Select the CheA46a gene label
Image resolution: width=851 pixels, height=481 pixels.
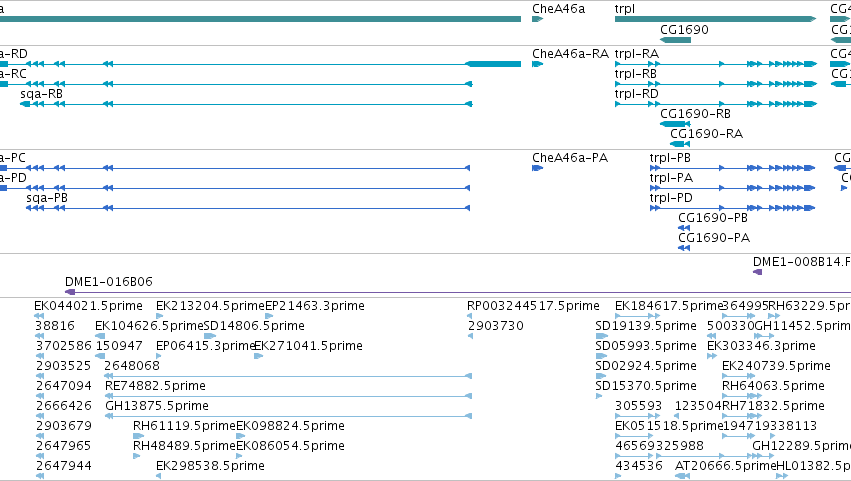click(x=558, y=9)
